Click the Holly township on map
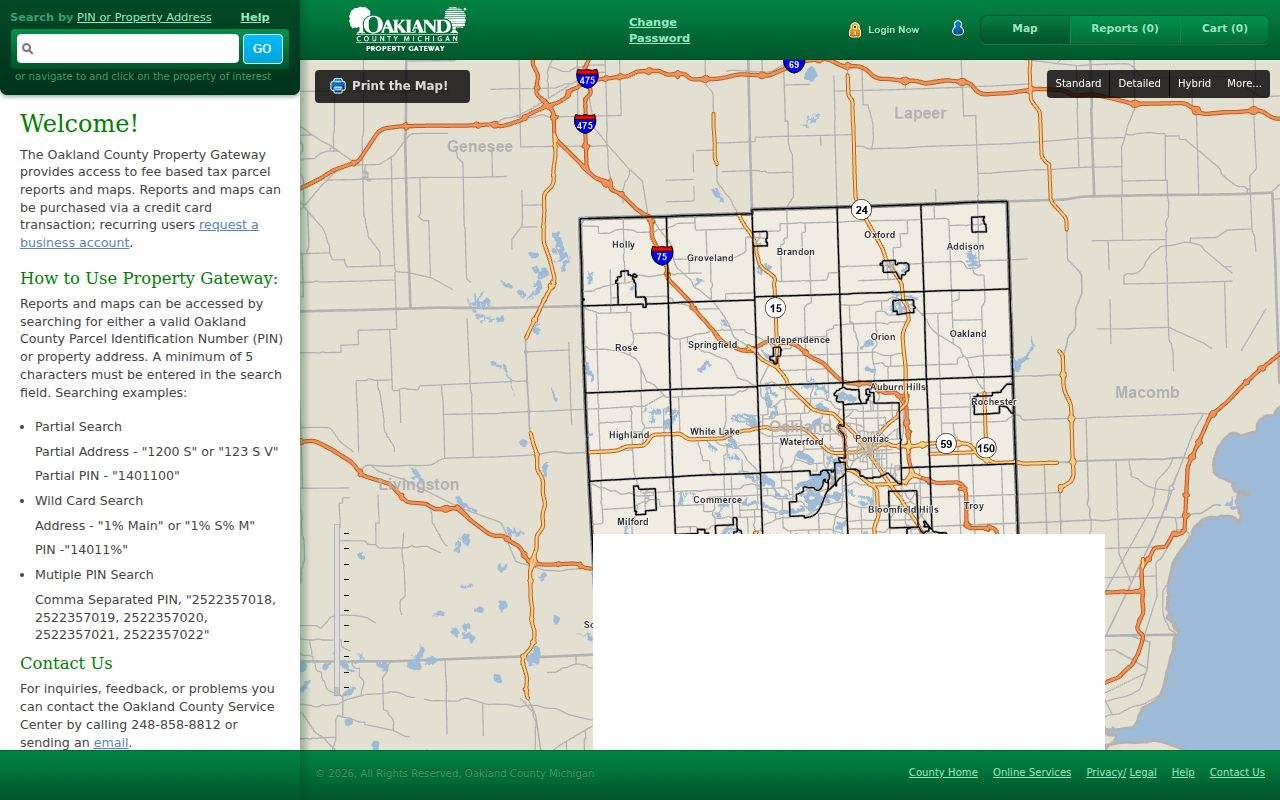The height and width of the screenshot is (800, 1280). [623, 245]
